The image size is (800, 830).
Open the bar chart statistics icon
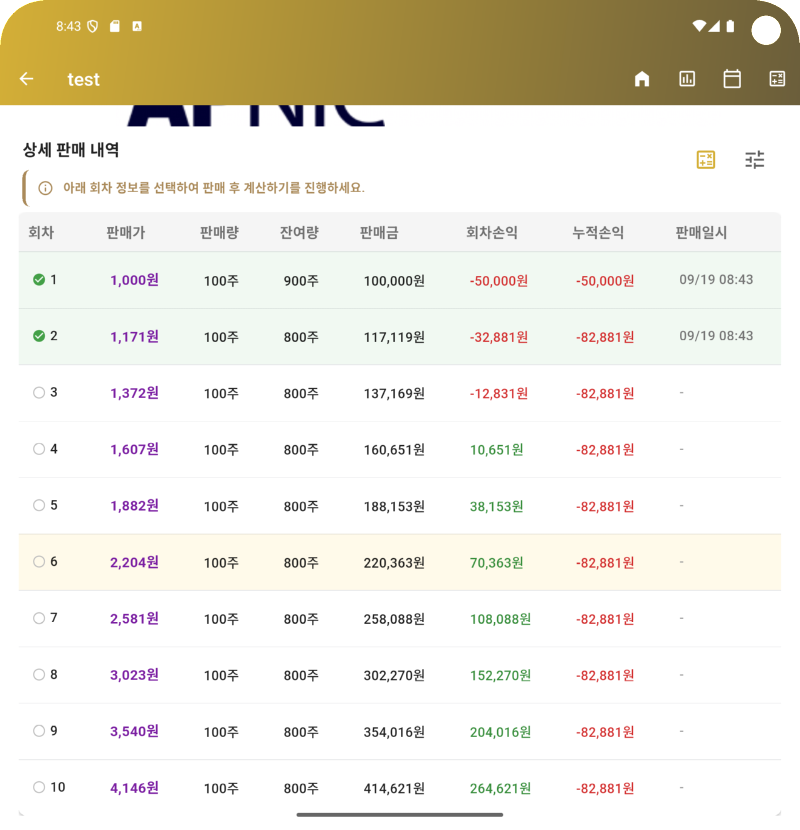click(687, 79)
